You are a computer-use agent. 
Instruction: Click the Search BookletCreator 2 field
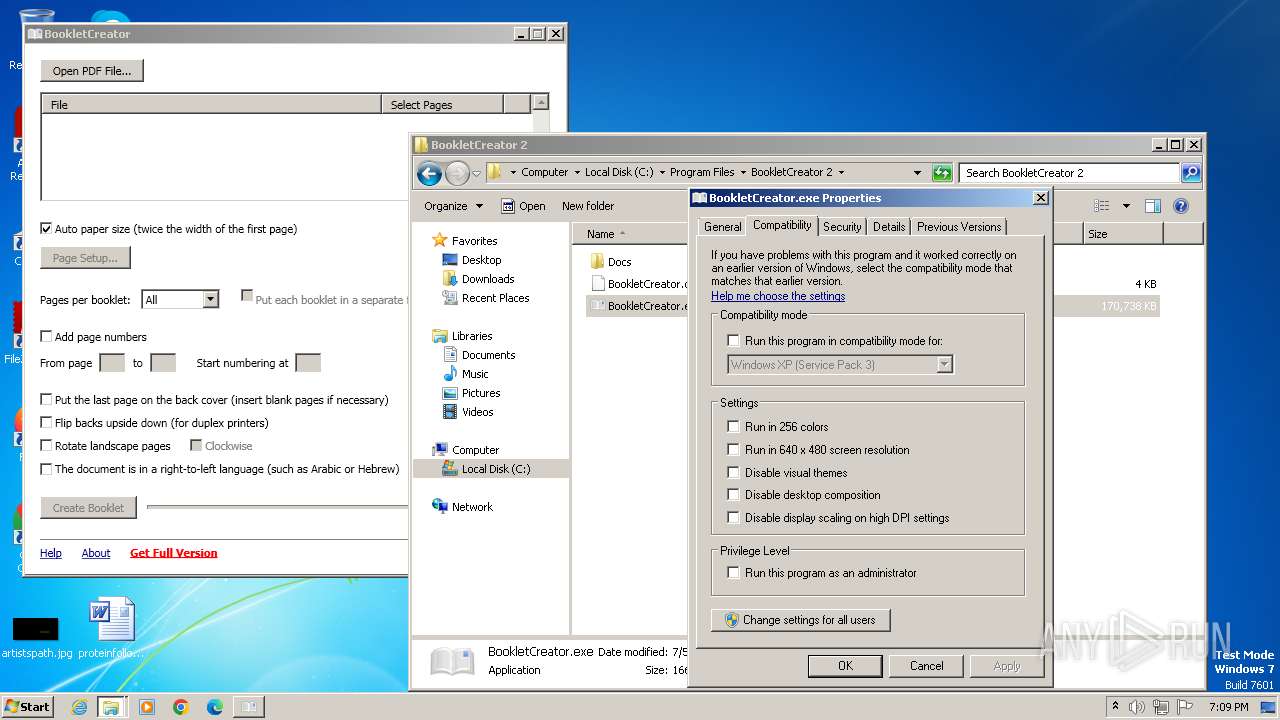[x=1068, y=173]
